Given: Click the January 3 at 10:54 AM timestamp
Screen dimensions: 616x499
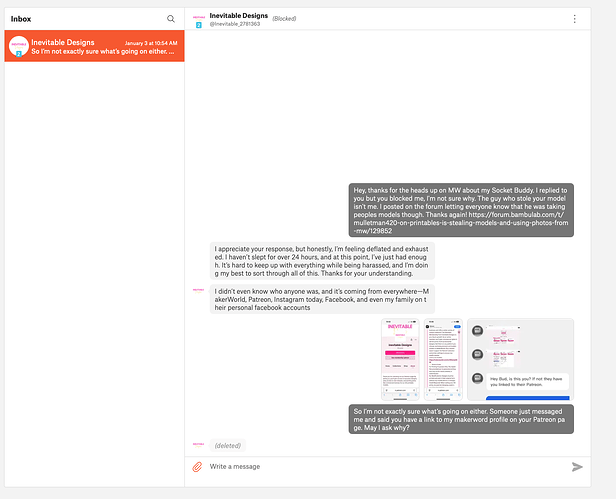Looking at the screenshot, I should click(151, 43).
